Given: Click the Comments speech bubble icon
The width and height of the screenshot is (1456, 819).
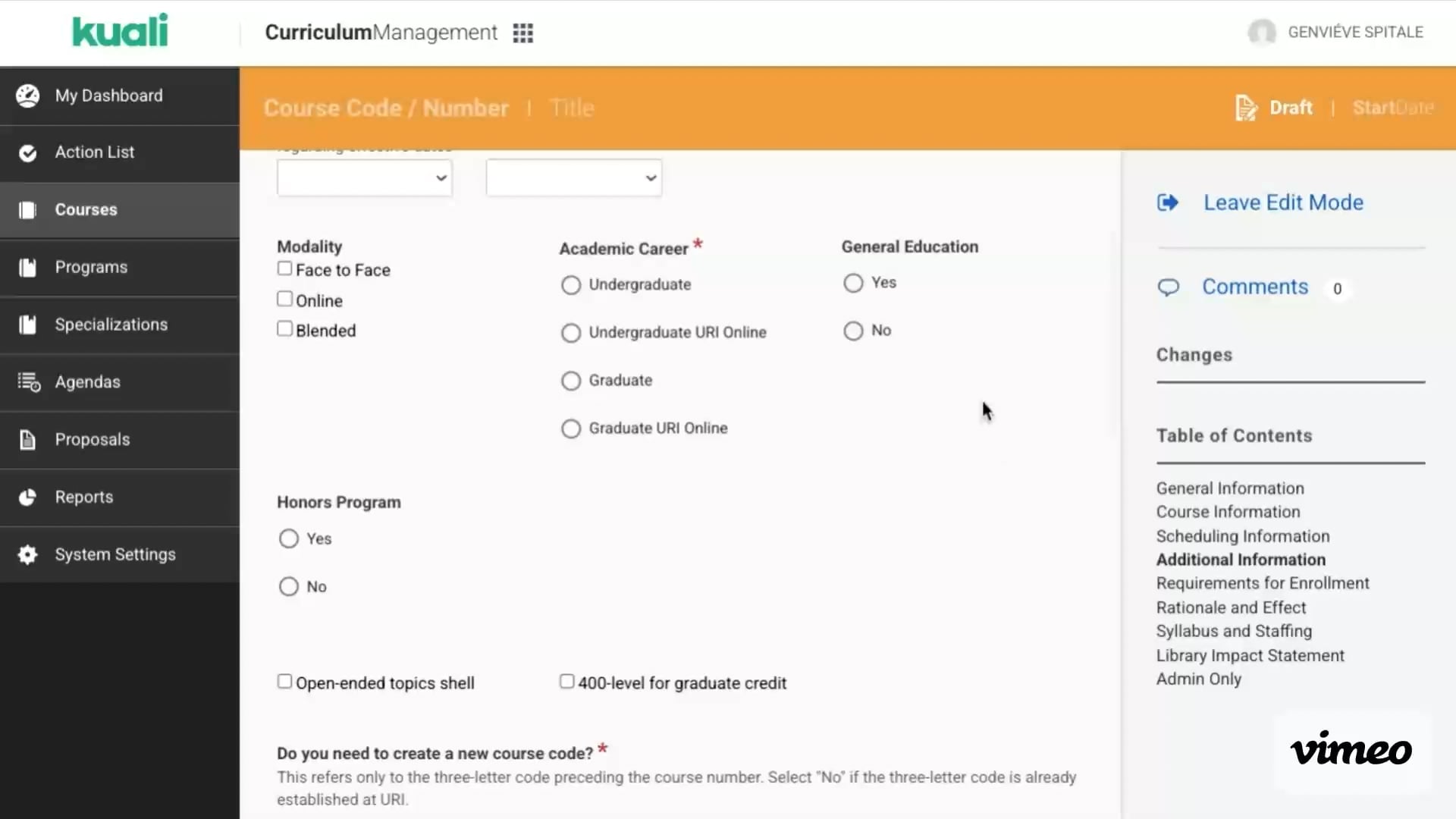Looking at the screenshot, I should (1168, 287).
